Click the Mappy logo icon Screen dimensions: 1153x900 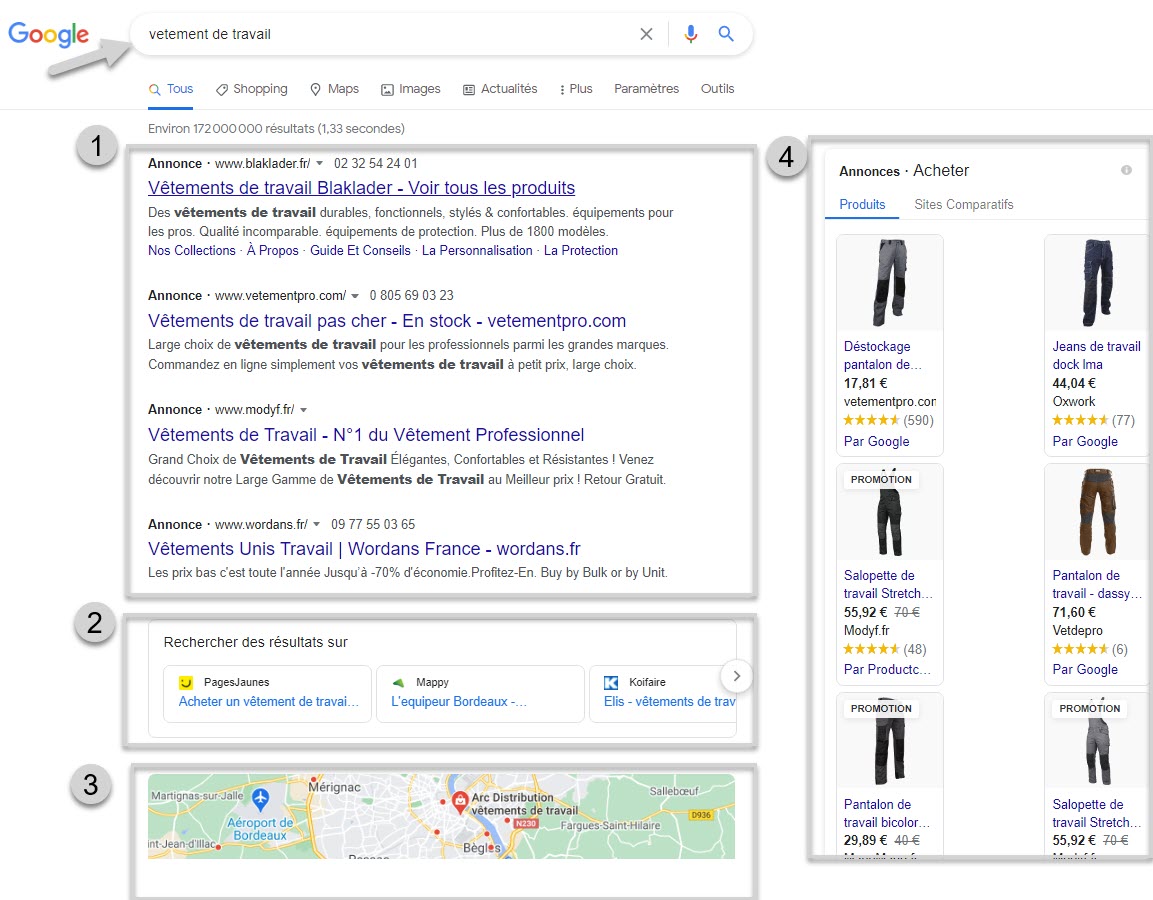click(x=399, y=682)
